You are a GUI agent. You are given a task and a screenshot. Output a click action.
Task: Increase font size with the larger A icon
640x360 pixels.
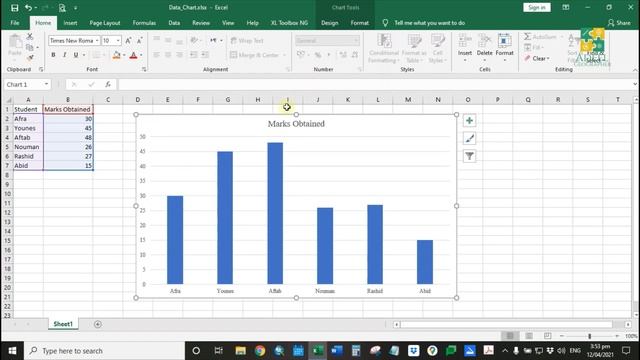128,40
